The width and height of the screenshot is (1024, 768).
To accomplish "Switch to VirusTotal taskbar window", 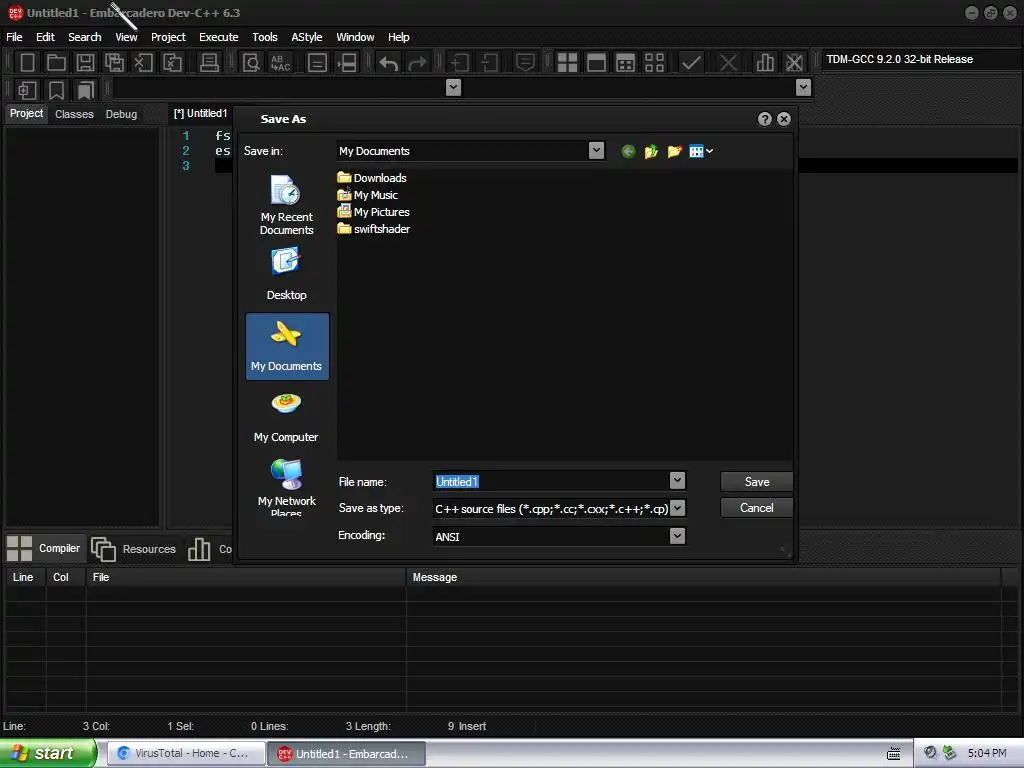I will (x=185, y=754).
